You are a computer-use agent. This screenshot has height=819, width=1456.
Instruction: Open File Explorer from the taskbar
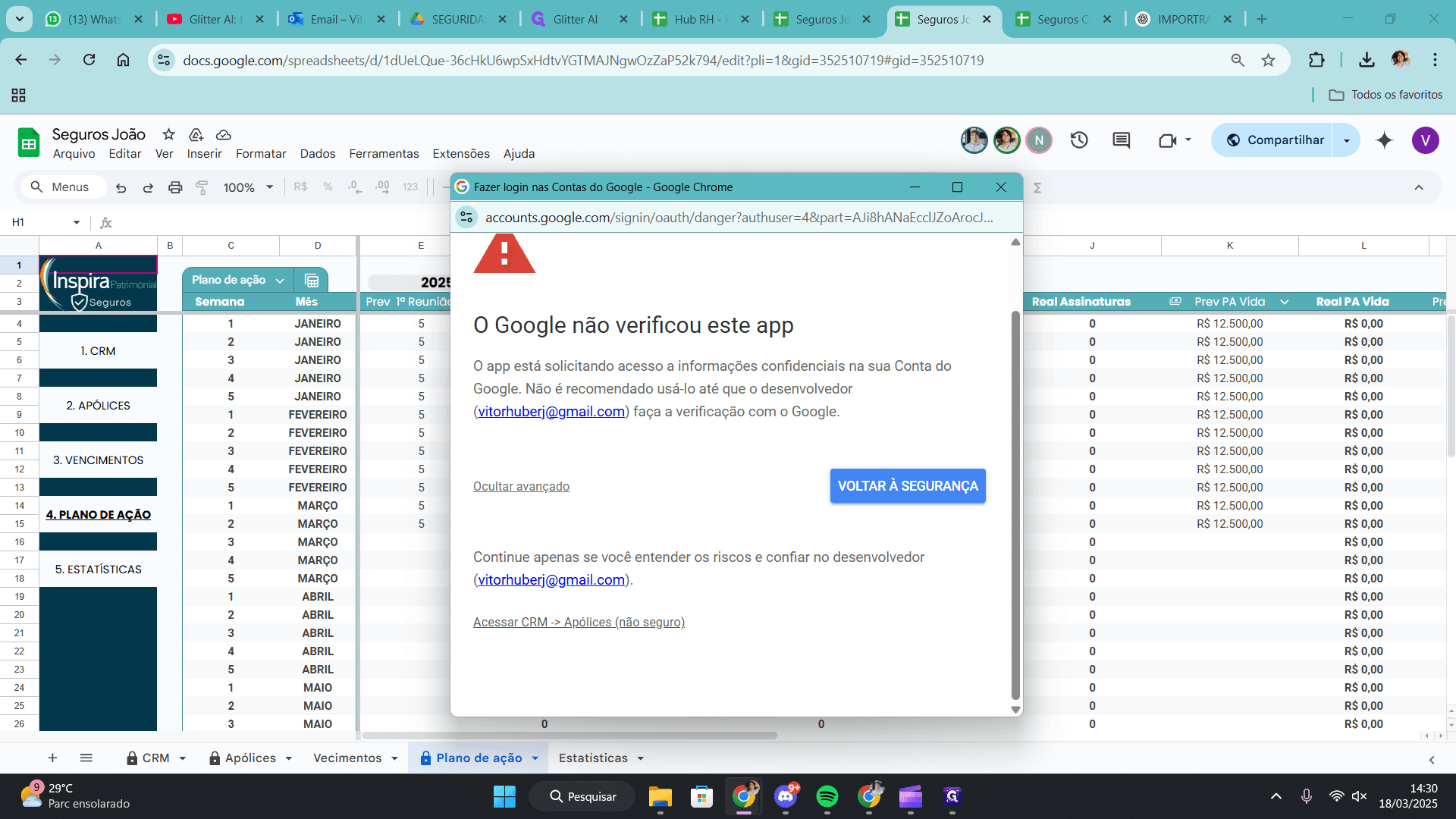[660, 796]
